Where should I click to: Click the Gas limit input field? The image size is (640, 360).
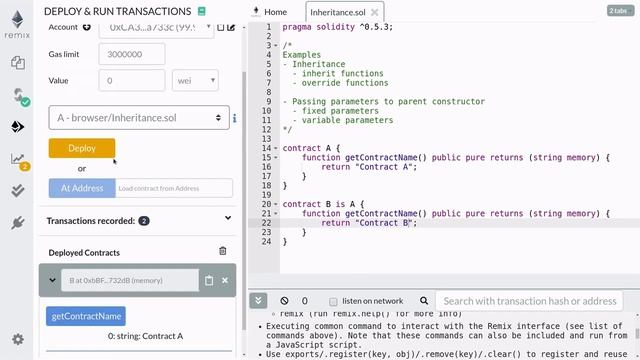pos(132,54)
